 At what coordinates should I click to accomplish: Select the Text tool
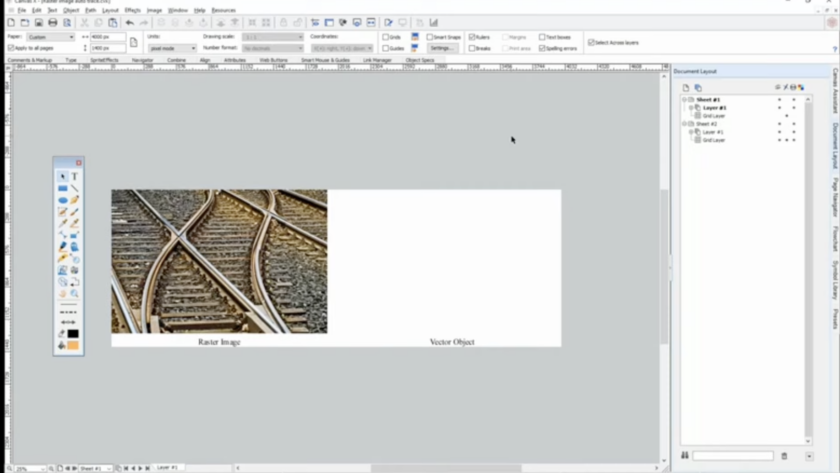[74, 176]
